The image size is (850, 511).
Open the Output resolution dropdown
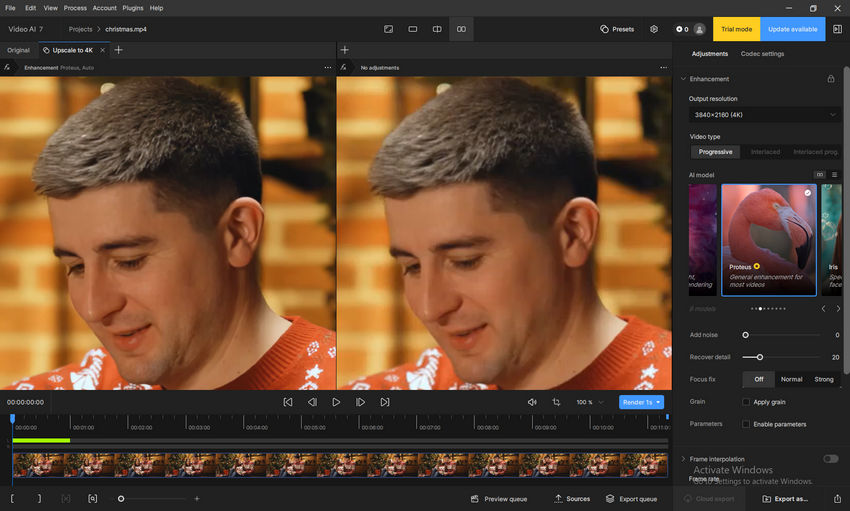(x=765, y=115)
